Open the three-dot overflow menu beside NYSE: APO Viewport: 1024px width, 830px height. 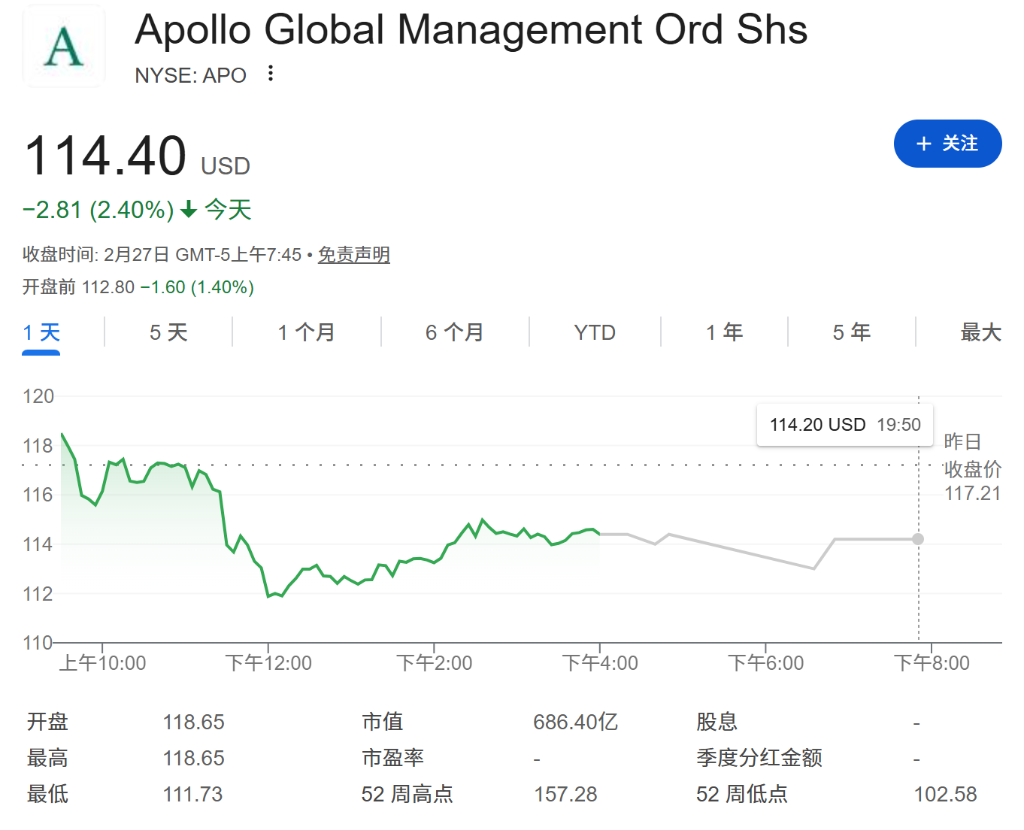(269, 74)
